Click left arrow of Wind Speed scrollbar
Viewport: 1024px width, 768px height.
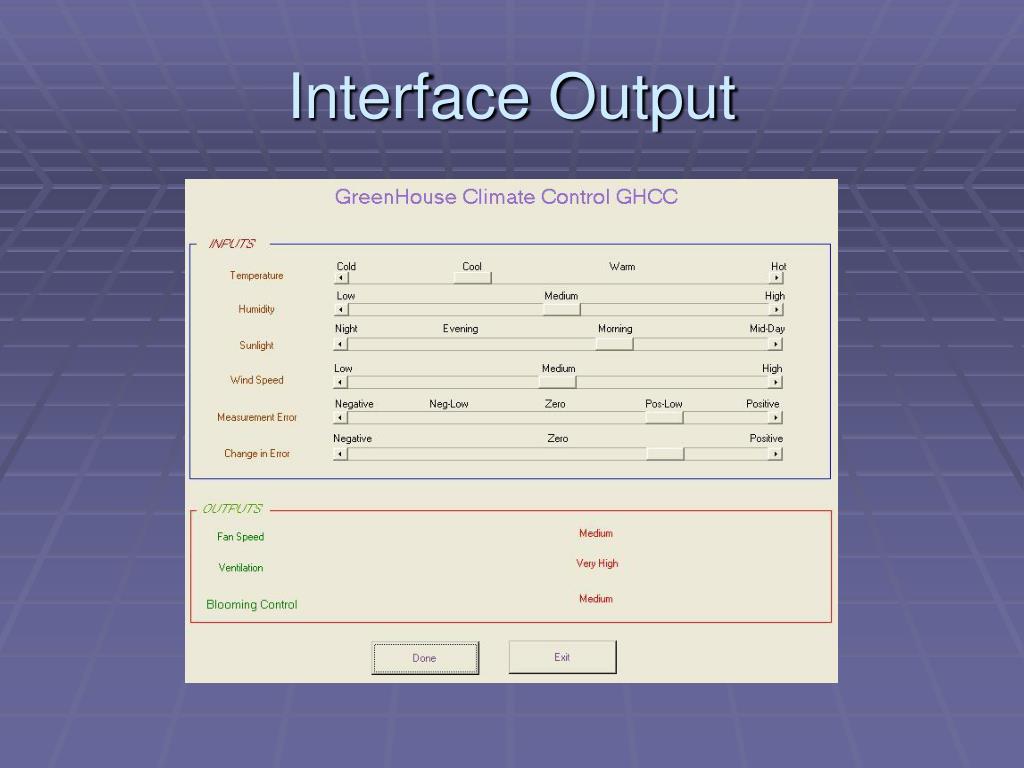click(x=341, y=383)
